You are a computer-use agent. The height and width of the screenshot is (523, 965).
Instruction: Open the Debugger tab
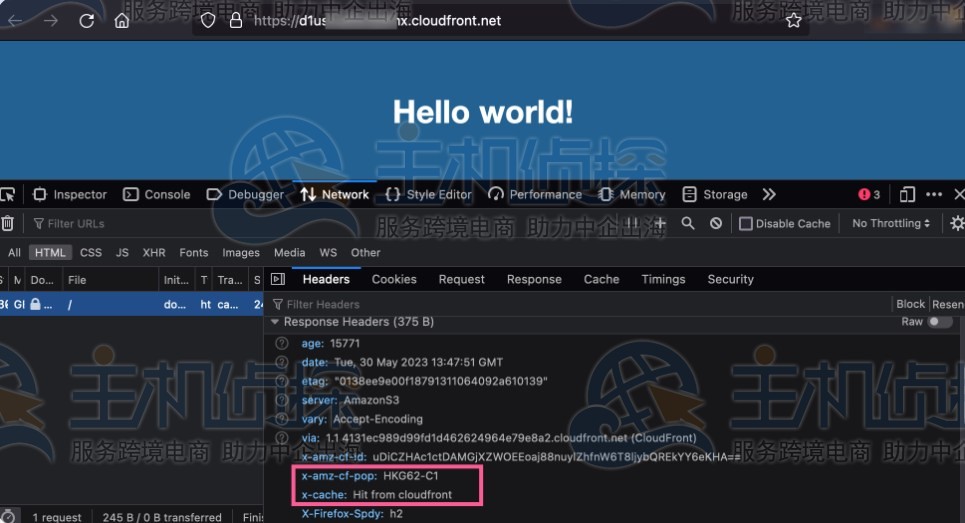(x=245, y=194)
